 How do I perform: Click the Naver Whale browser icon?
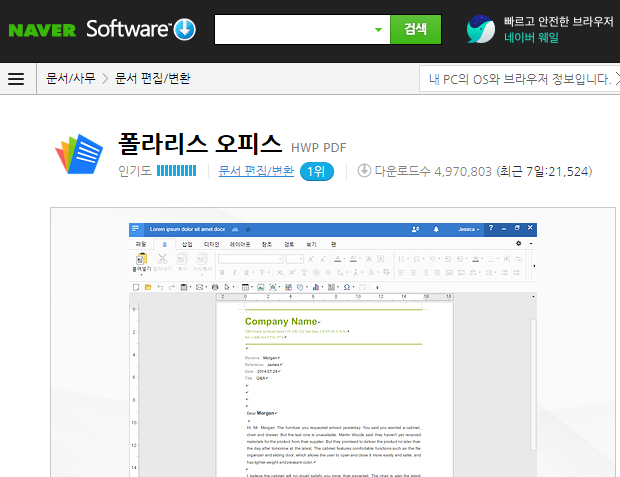480,29
